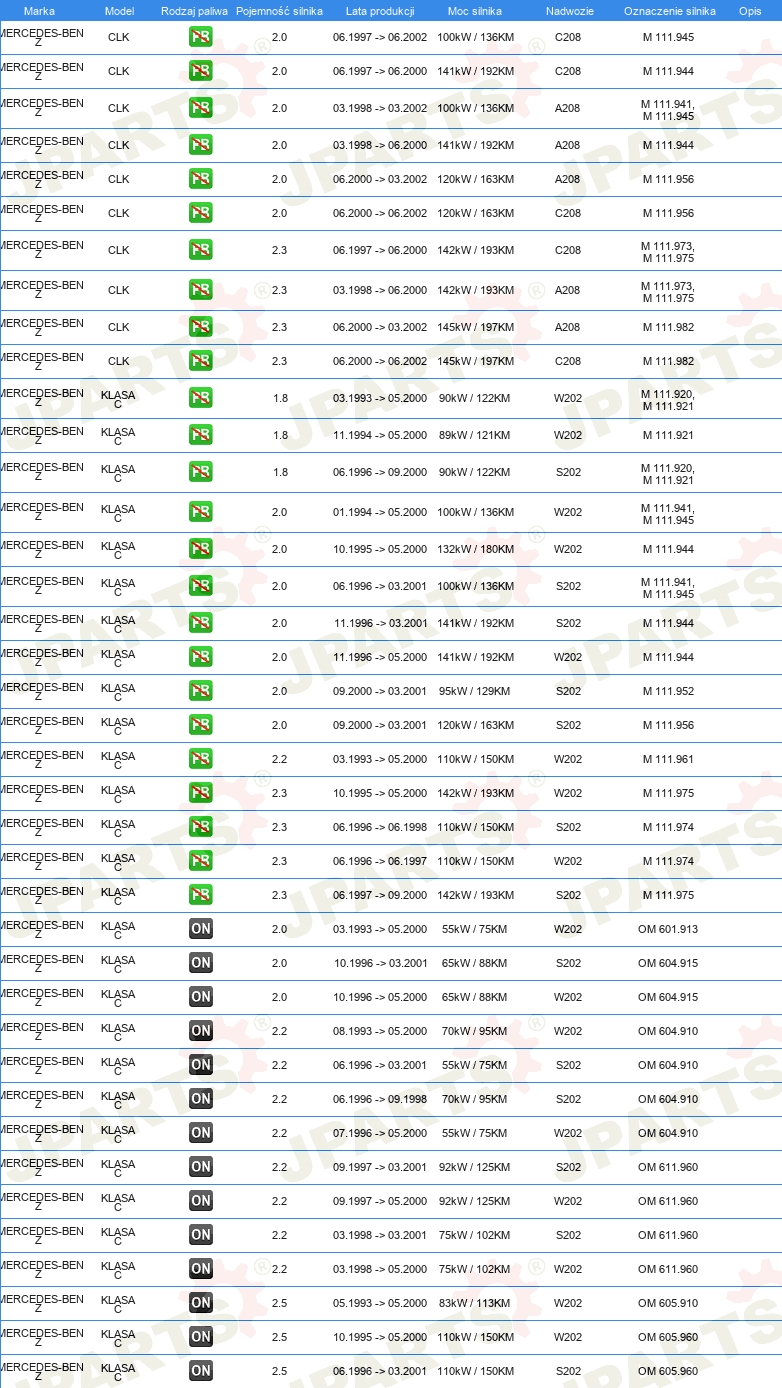
Task: Click the Pojemność silnika column header
Action: pos(279,11)
